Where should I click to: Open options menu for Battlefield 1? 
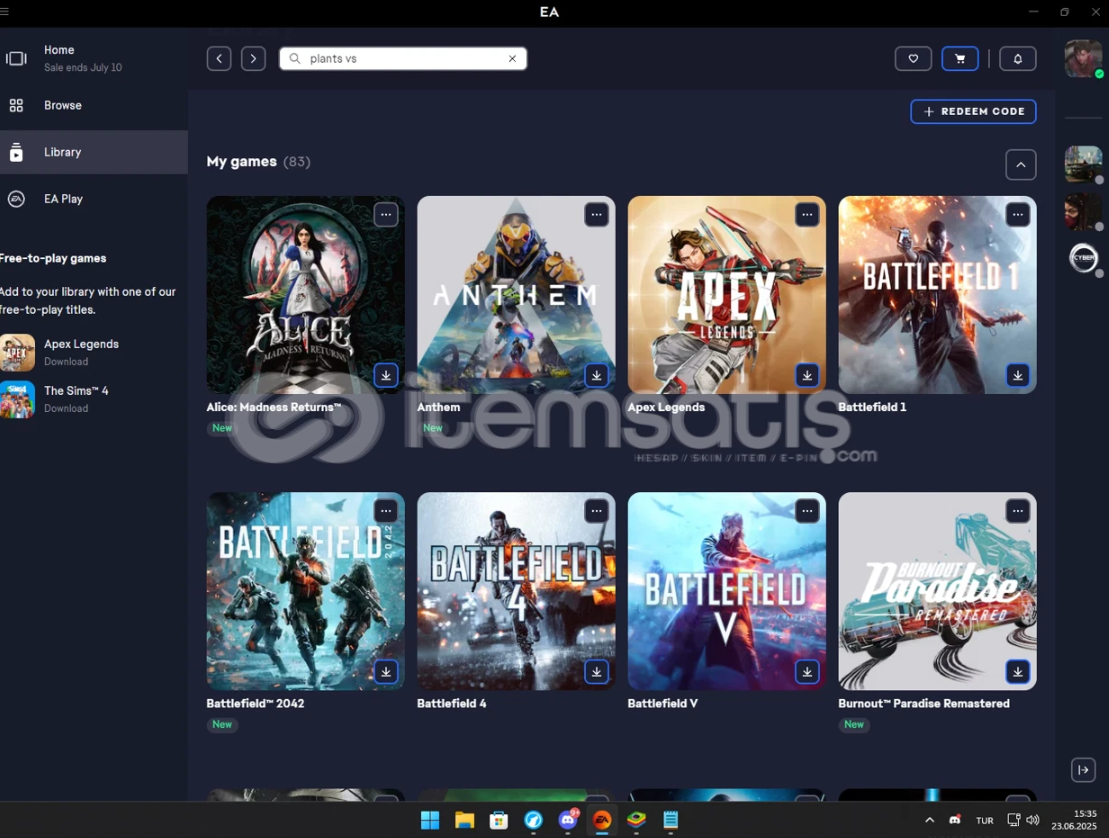(1018, 214)
